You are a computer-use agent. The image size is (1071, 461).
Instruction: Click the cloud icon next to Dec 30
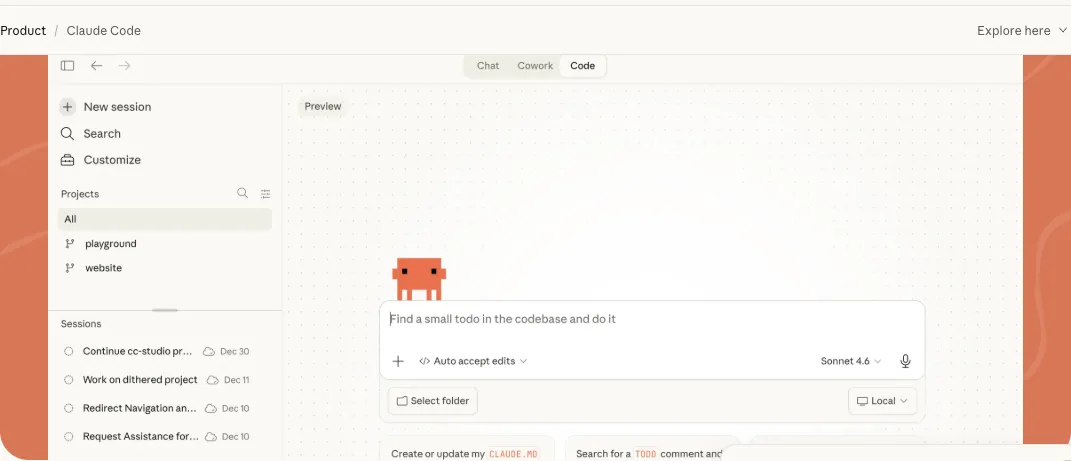(209, 352)
